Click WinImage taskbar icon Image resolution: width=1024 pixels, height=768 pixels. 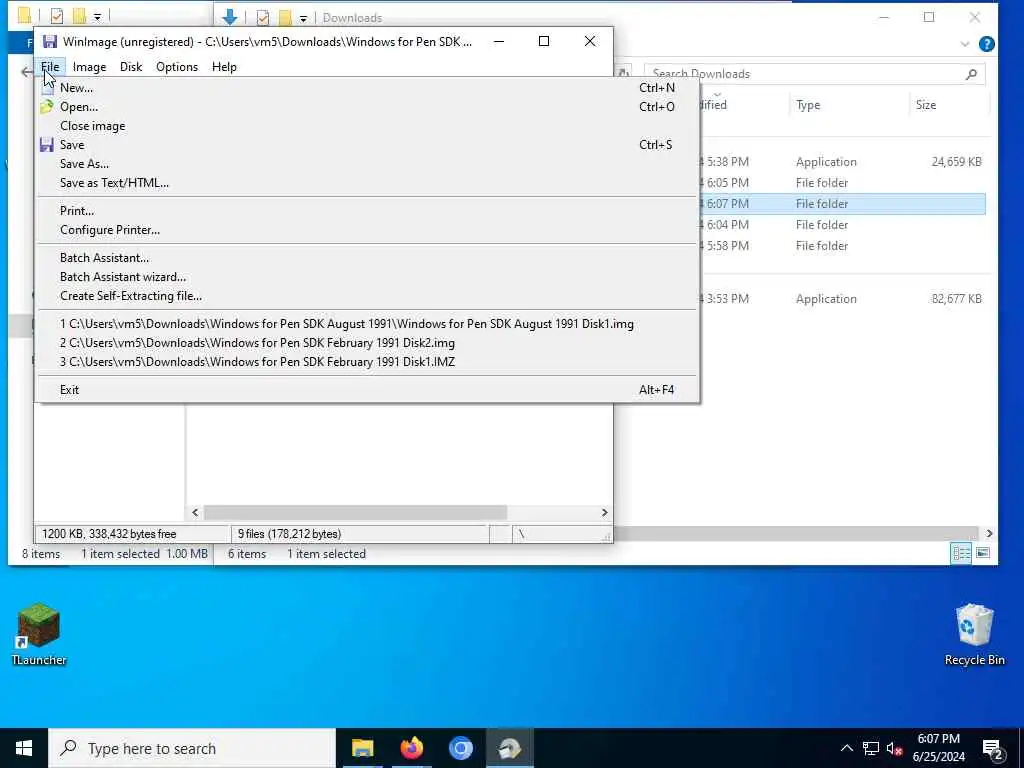tap(509, 748)
